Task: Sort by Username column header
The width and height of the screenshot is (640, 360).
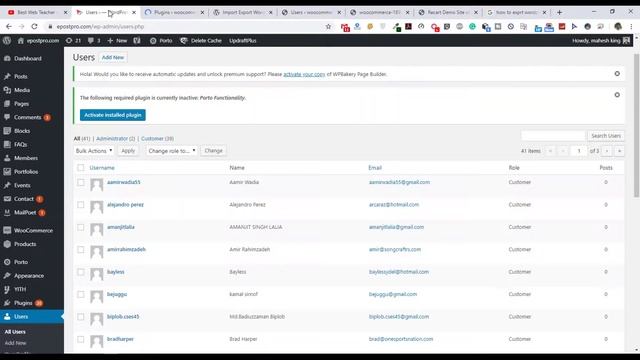Action: (x=102, y=168)
